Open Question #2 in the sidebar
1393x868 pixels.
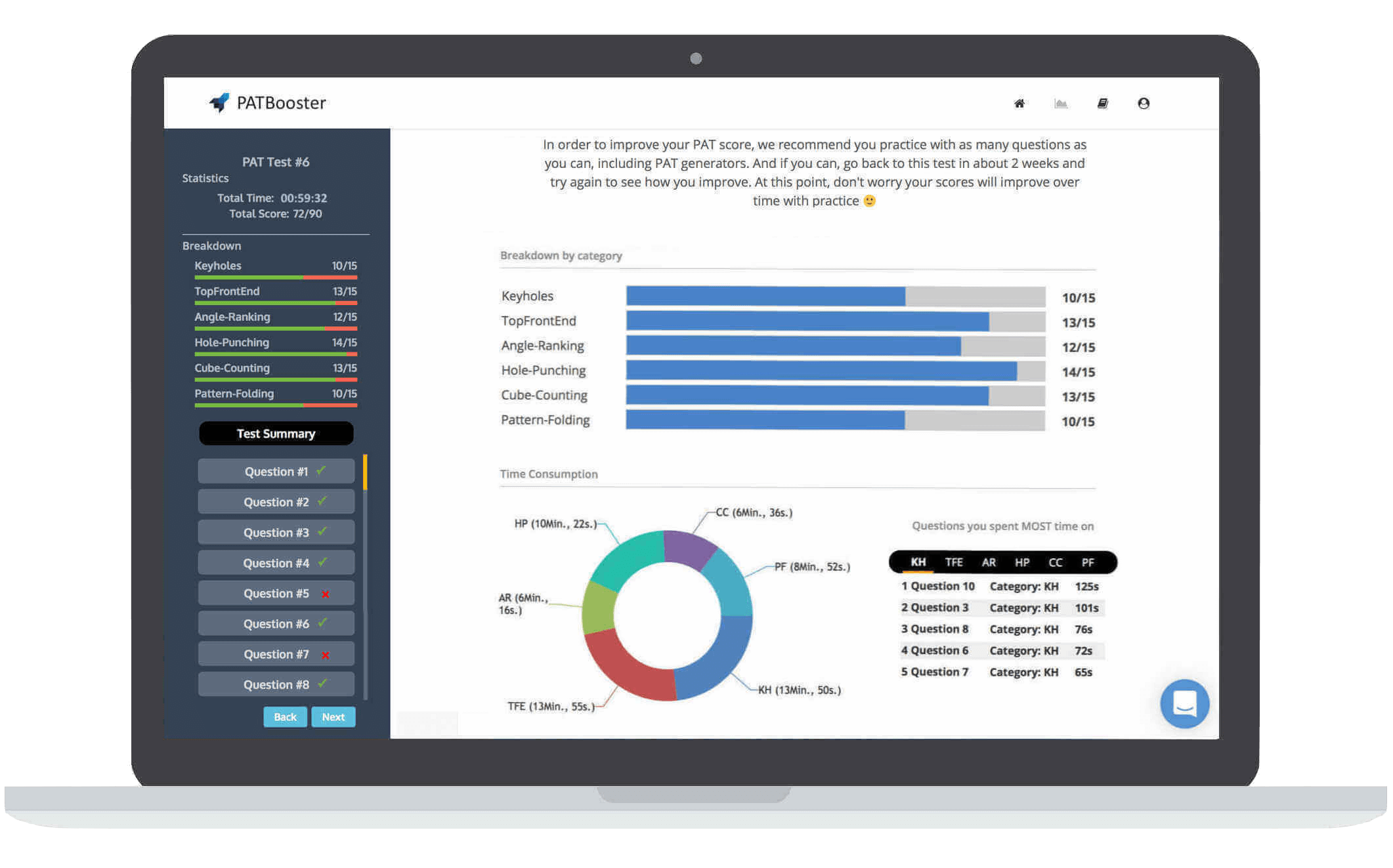tap(276, 502)
